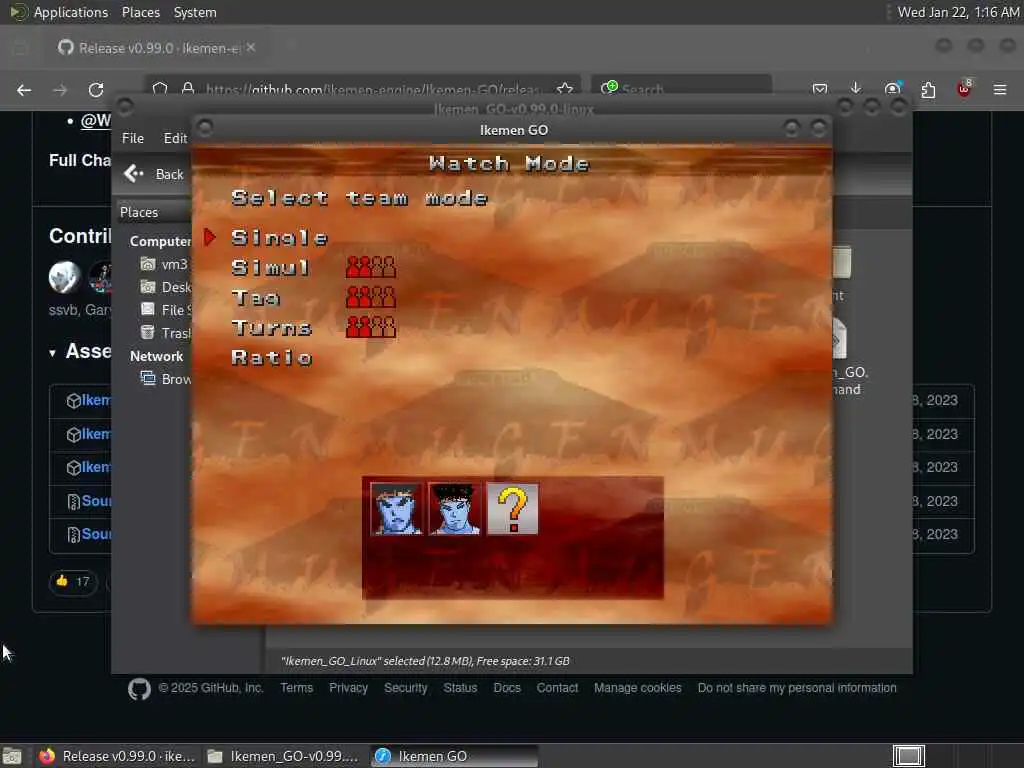
Task: Select the Release v0.99.0 browser tab
Action: click(159, 48)
